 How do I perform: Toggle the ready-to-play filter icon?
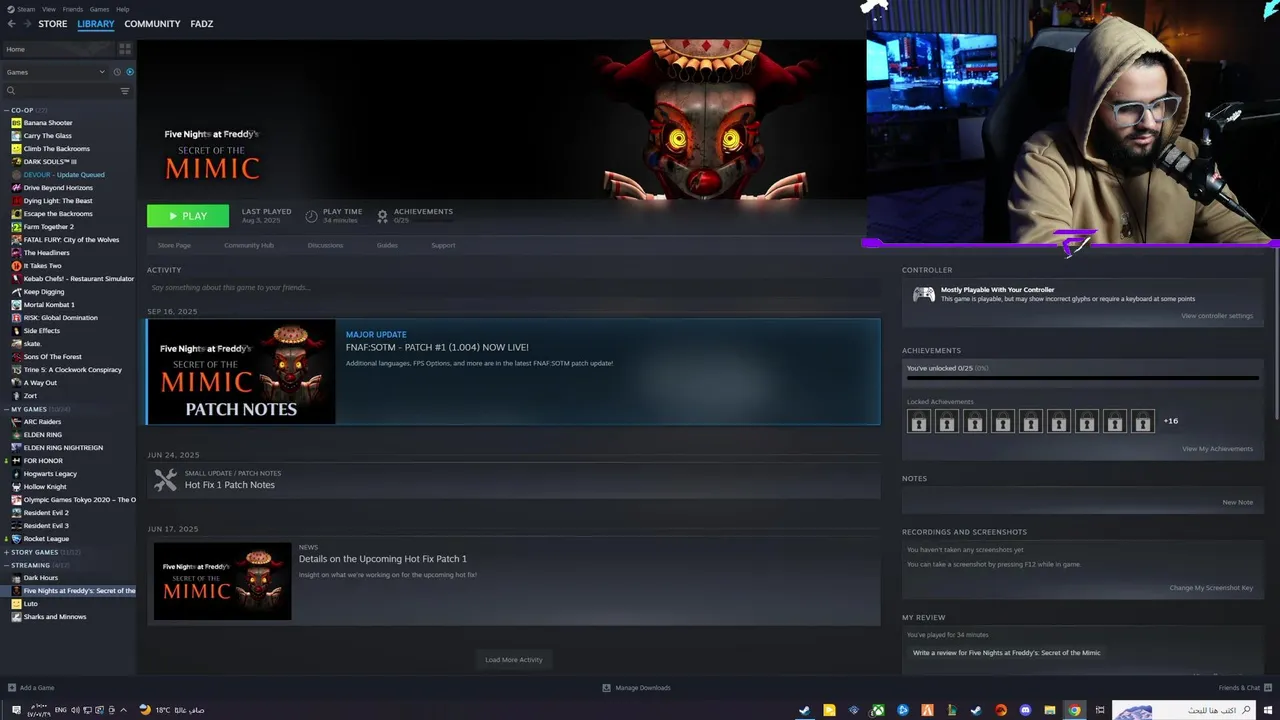(x=130, y=72)
